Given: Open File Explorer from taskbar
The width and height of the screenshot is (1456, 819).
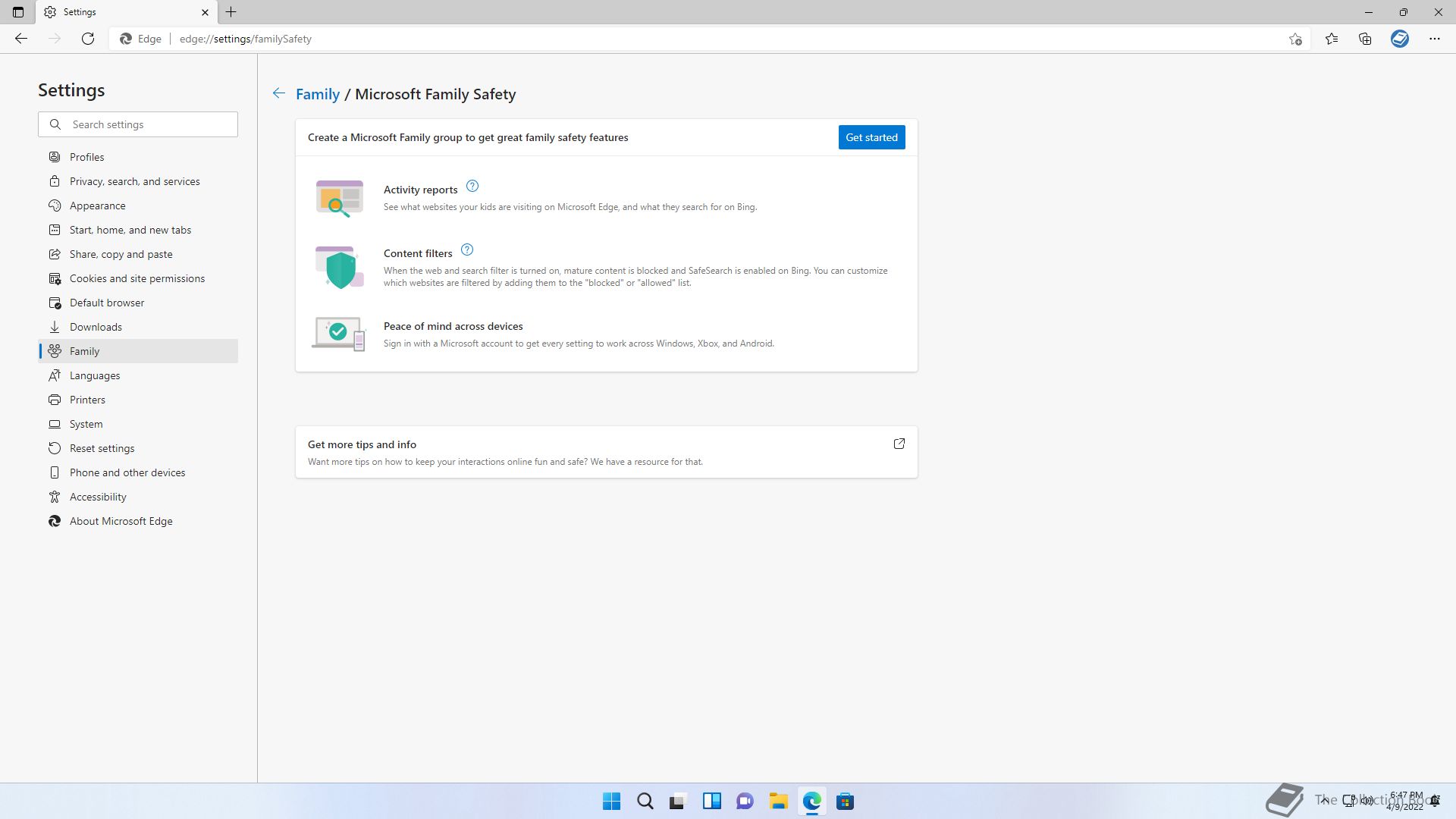Looking at the screenshot, I should pos(778,801).
